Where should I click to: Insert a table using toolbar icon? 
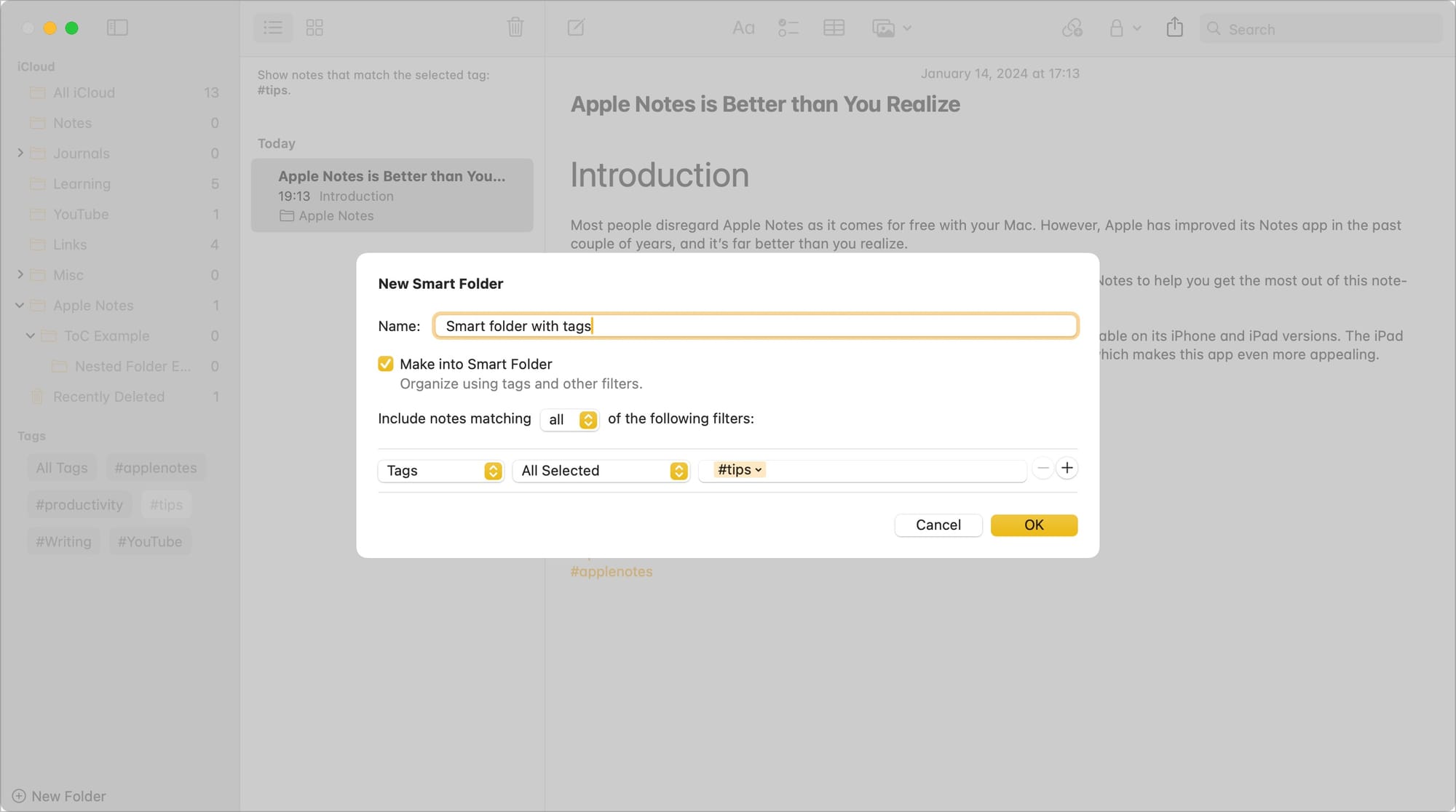pos(834,28)
